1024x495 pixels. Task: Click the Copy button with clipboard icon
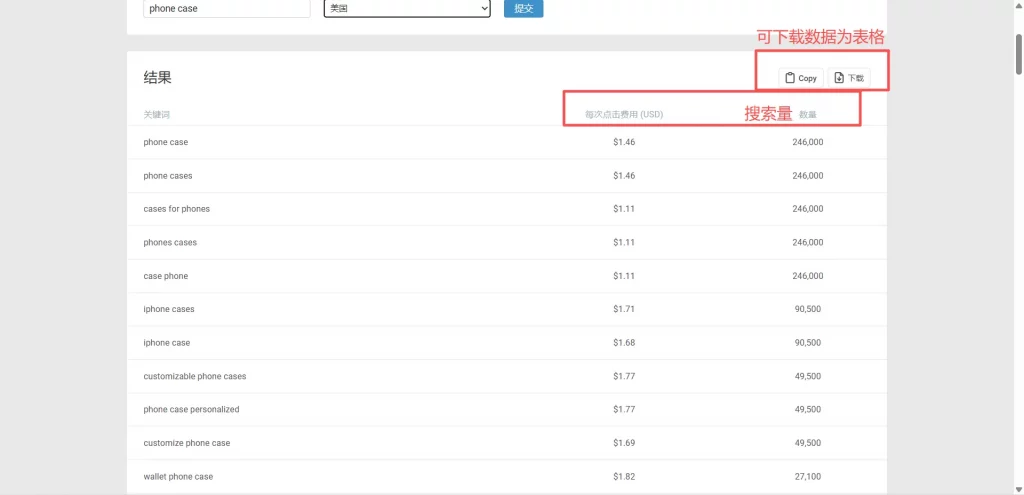[801, 78]
